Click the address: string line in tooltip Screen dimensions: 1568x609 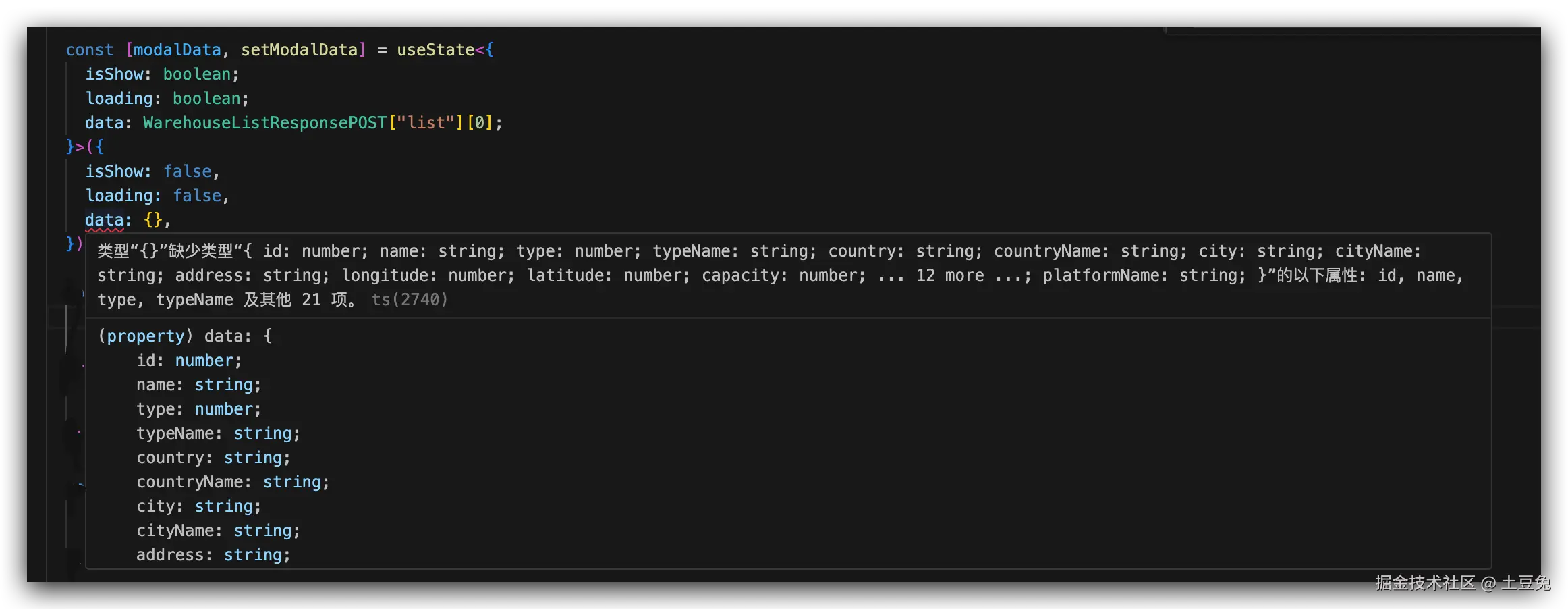(213, 555)
